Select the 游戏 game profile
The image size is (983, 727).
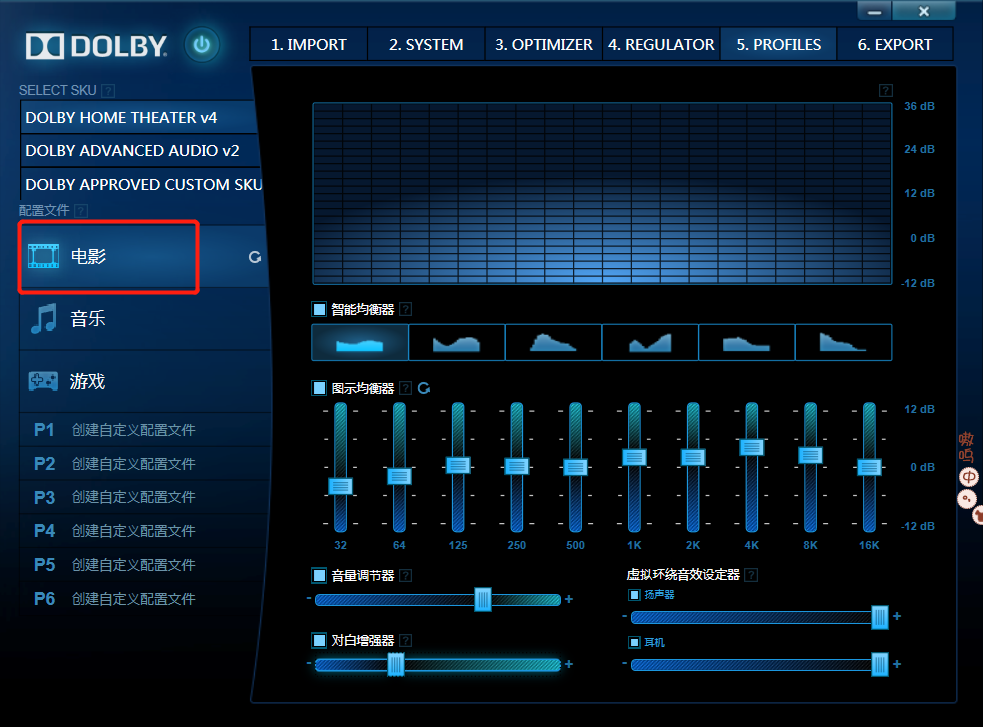point(144,381)
